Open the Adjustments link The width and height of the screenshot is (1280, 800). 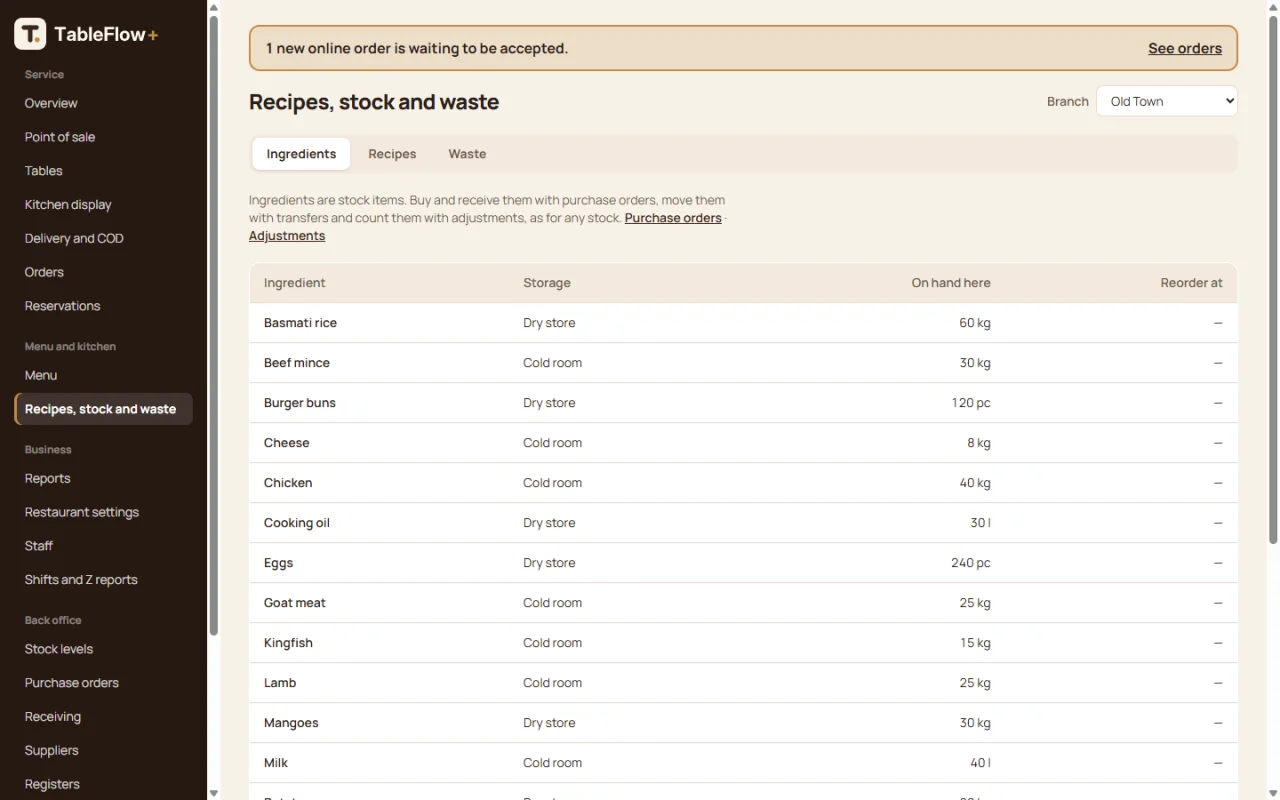pos(287,236)
